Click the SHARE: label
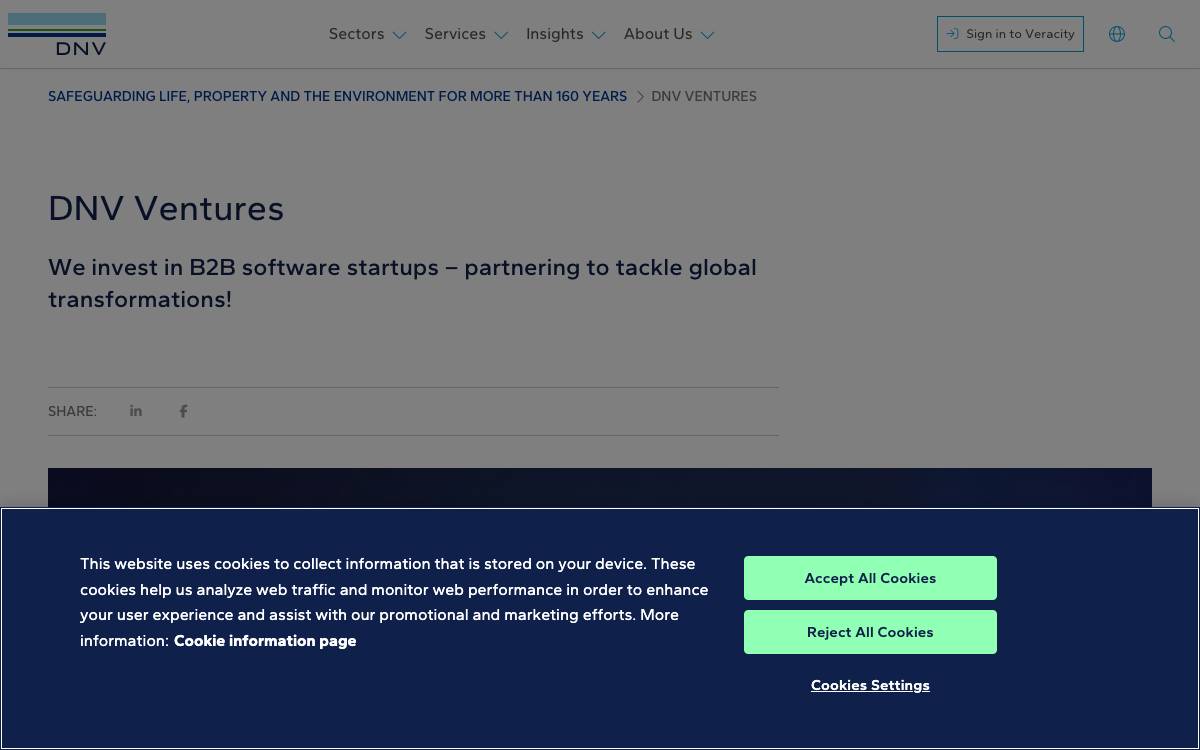Screen dimensions: 1200x750 coord(72,411)
